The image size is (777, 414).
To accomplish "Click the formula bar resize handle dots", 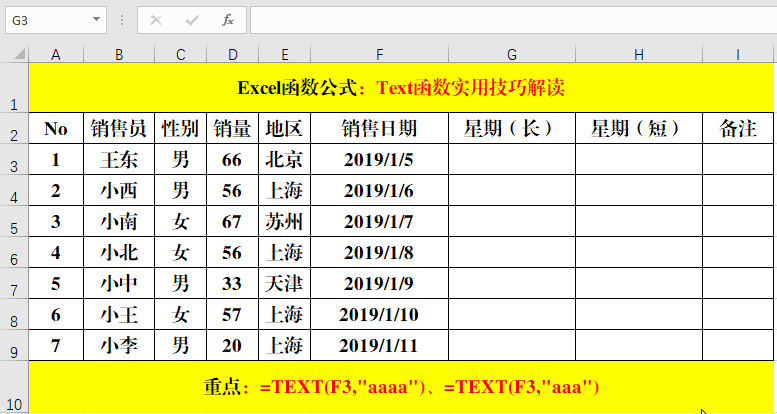I will coord(122,20).
